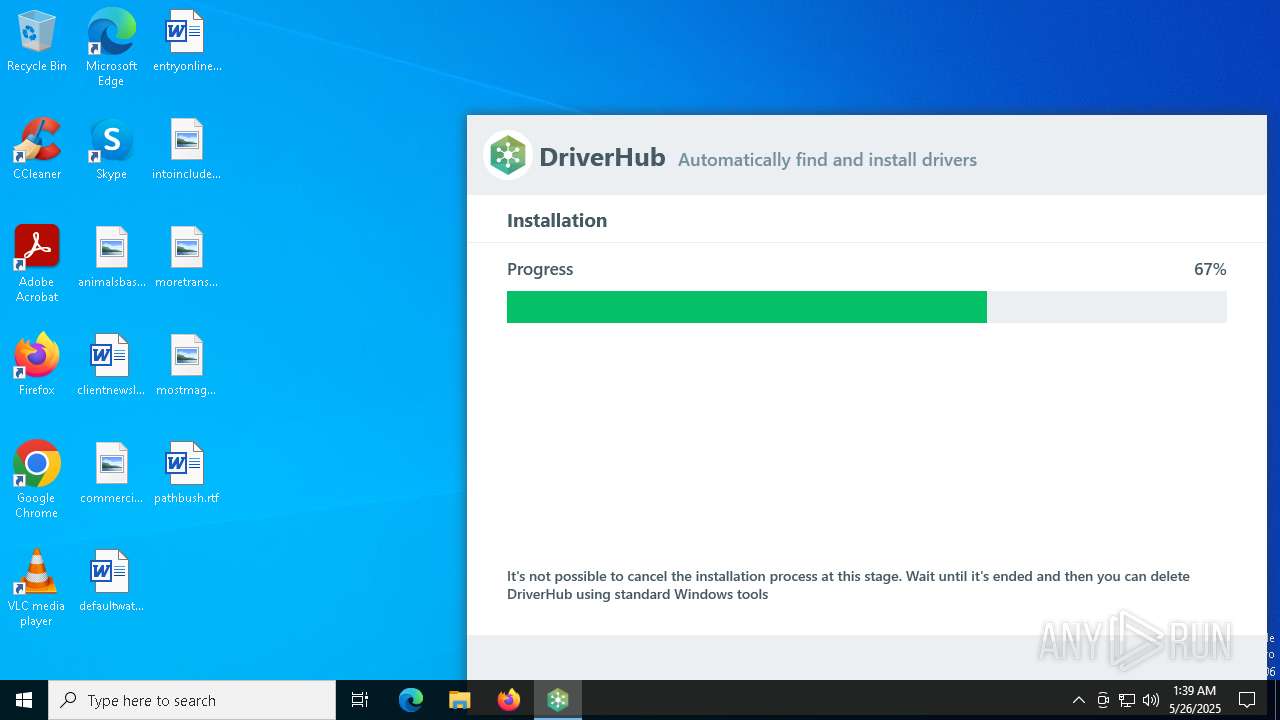This screenshot has width=1280, height=720.
Task: Select the mostmag image file icon
Action: pyautogui.click(x=187, y=366)
